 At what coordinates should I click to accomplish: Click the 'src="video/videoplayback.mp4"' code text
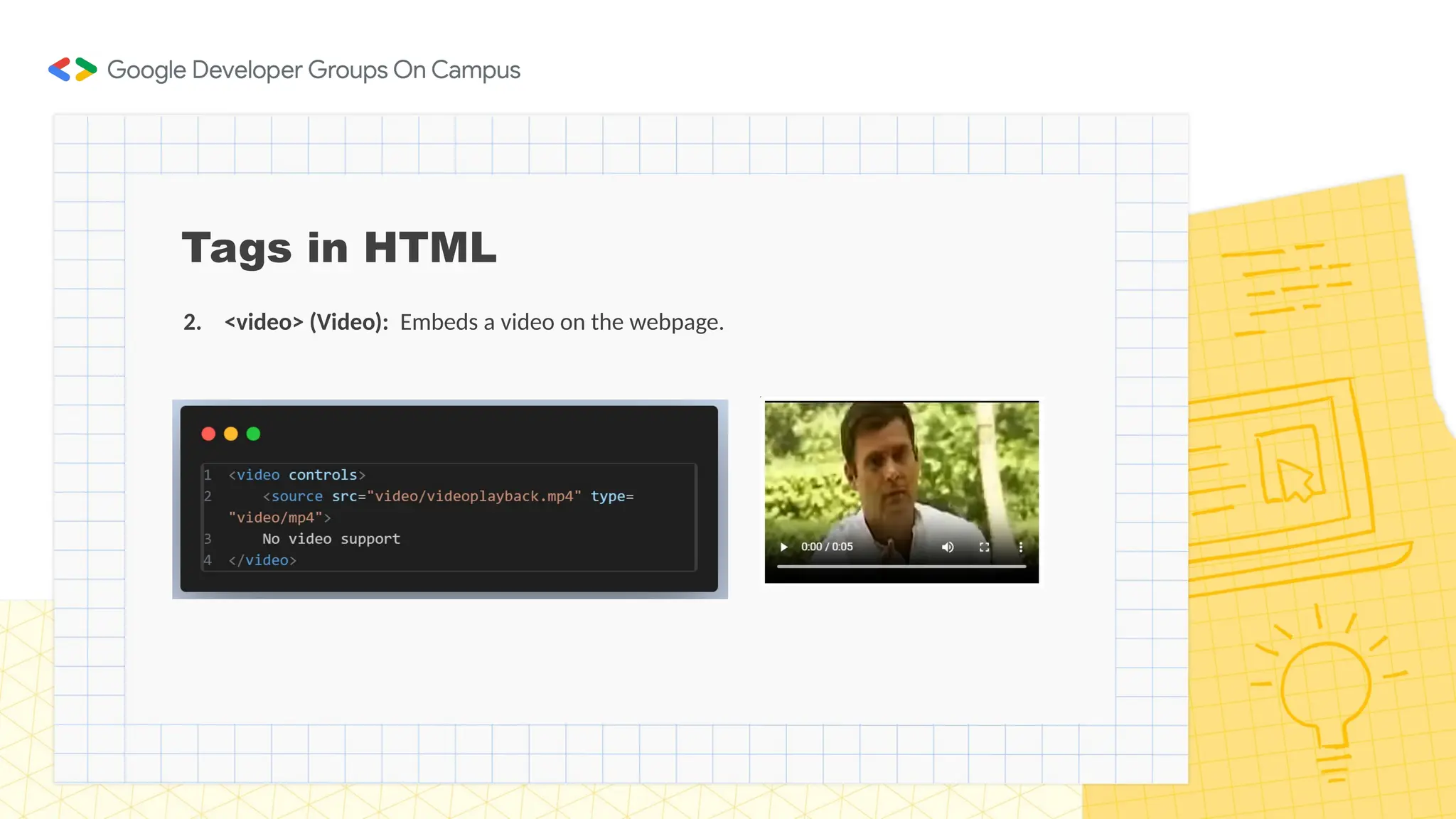[456, 496]
